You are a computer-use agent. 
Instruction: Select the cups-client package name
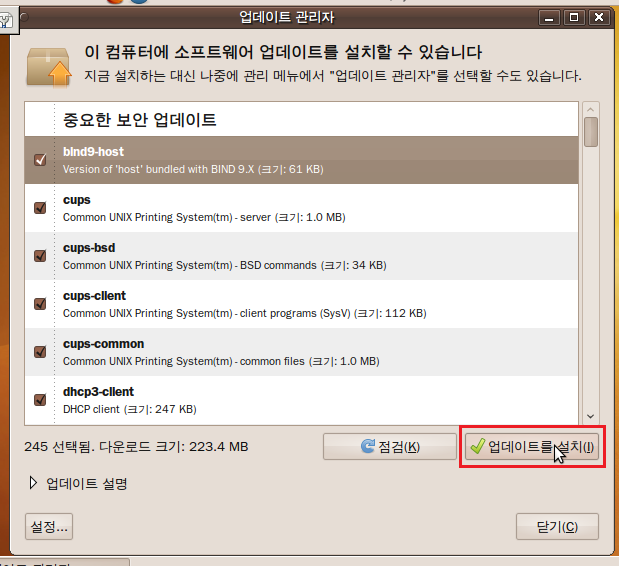pyautogui.click(x=94, y=296)
